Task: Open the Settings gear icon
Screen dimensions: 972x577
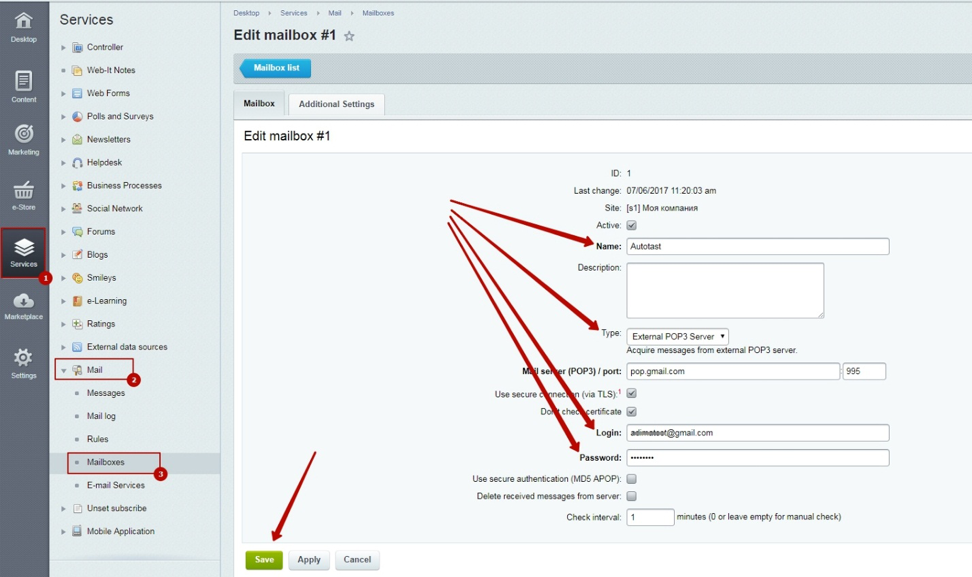Action: click(24, 358)
